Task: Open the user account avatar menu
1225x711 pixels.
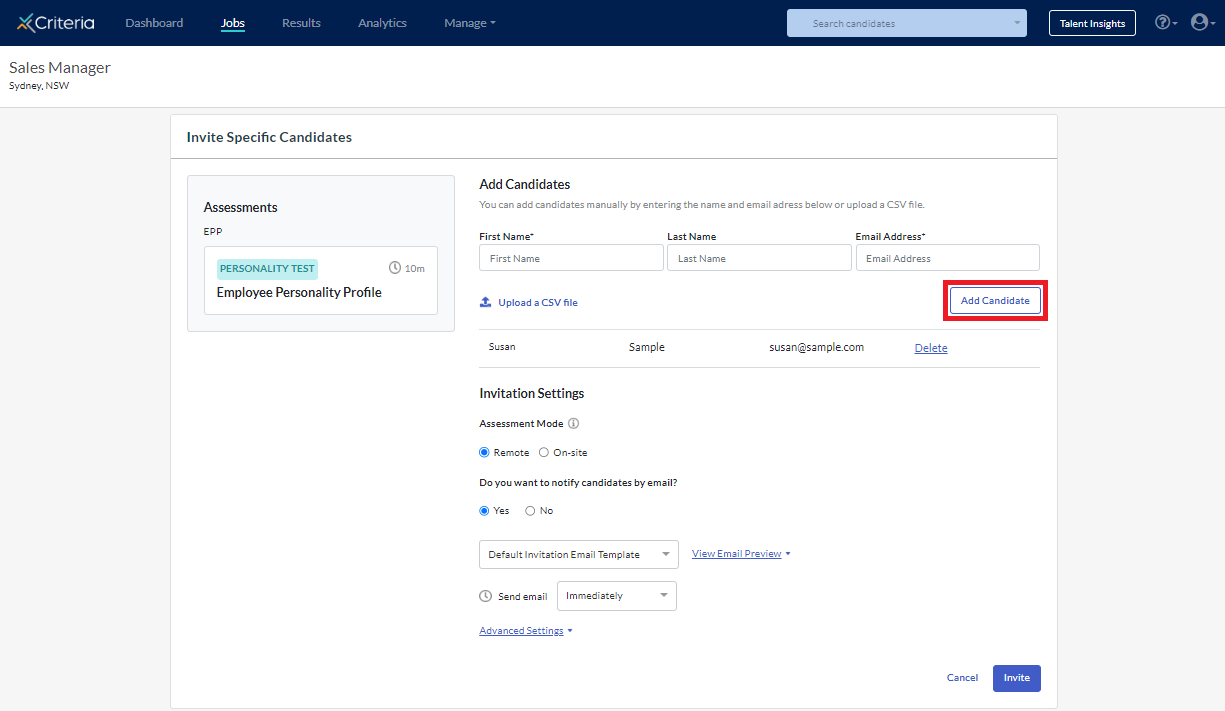Action: pyautogui.click(x=1202, y=22)
